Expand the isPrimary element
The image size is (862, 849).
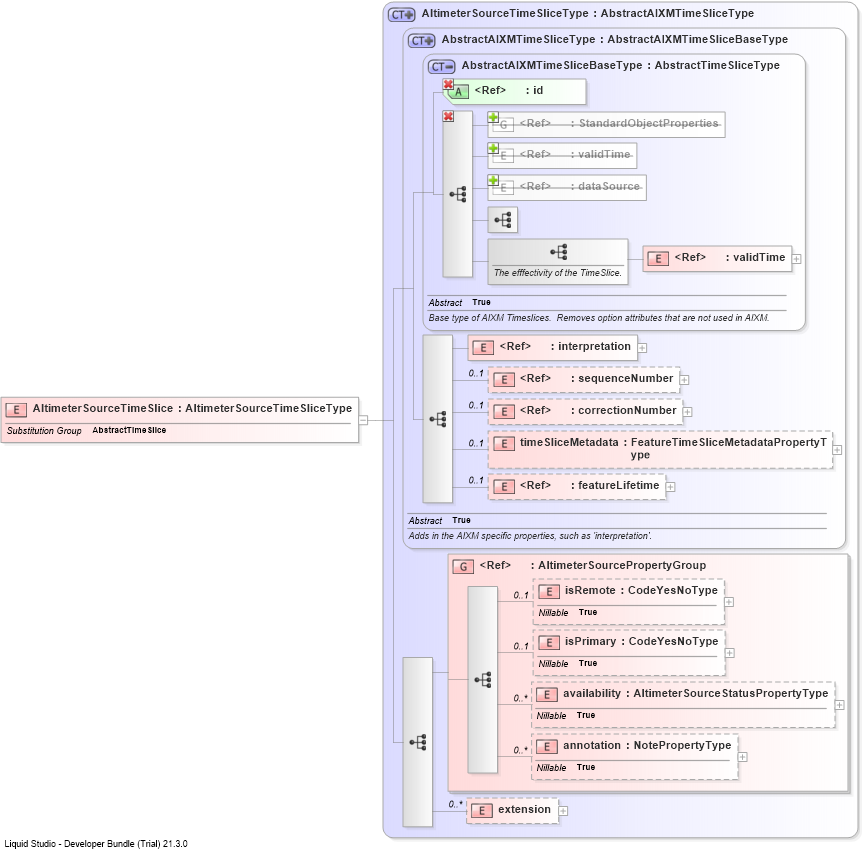point(730,653)
